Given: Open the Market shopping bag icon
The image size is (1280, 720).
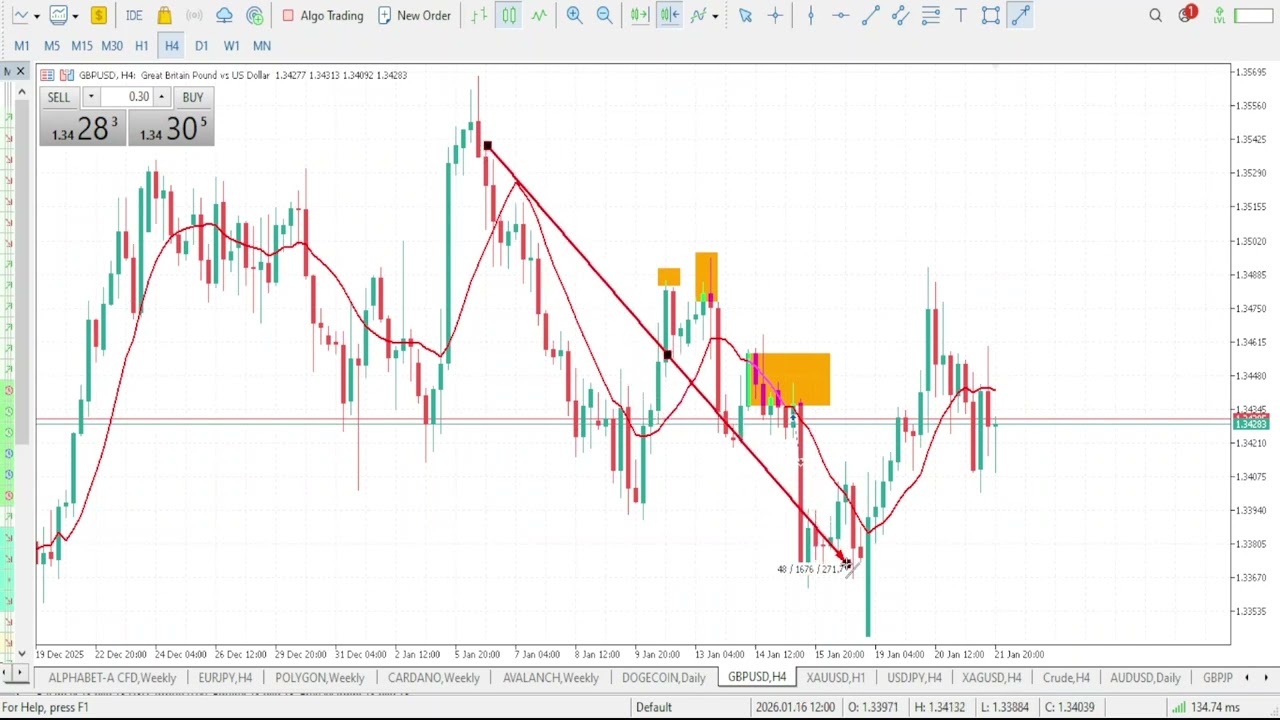Looking at the screenshot, I should [164, 15].
